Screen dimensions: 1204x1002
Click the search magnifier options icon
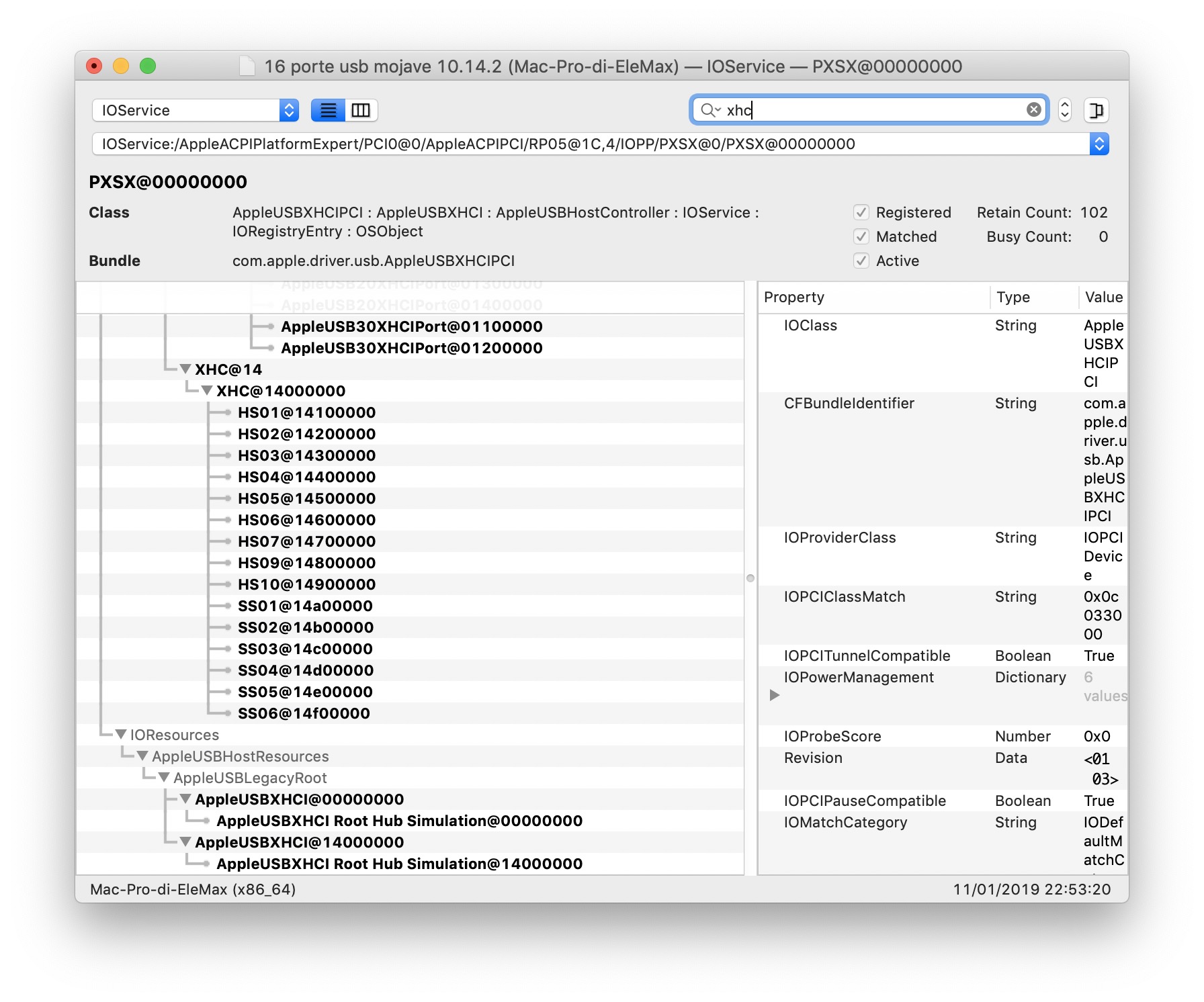tap(709, 110)
